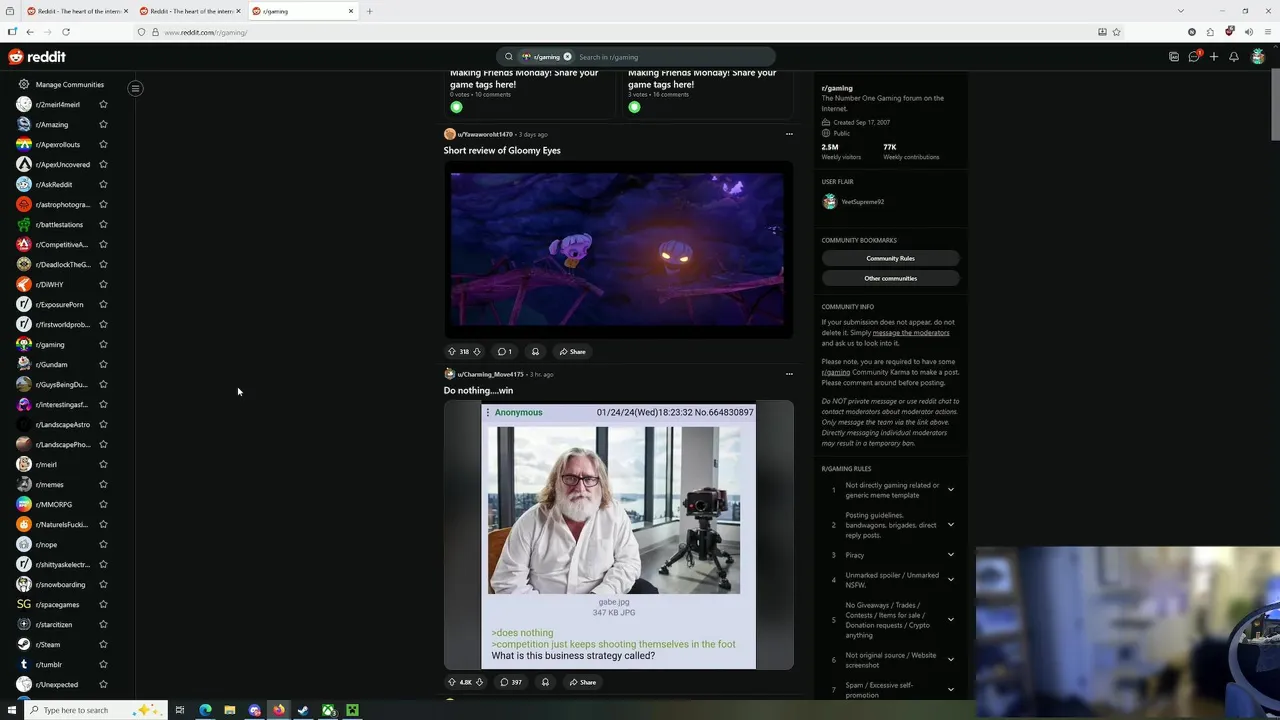Image resolution: width=1280 pixels, height=720 pixels.
Task: Open Steam from the Windows taskbar
Action: click(303, 710)
